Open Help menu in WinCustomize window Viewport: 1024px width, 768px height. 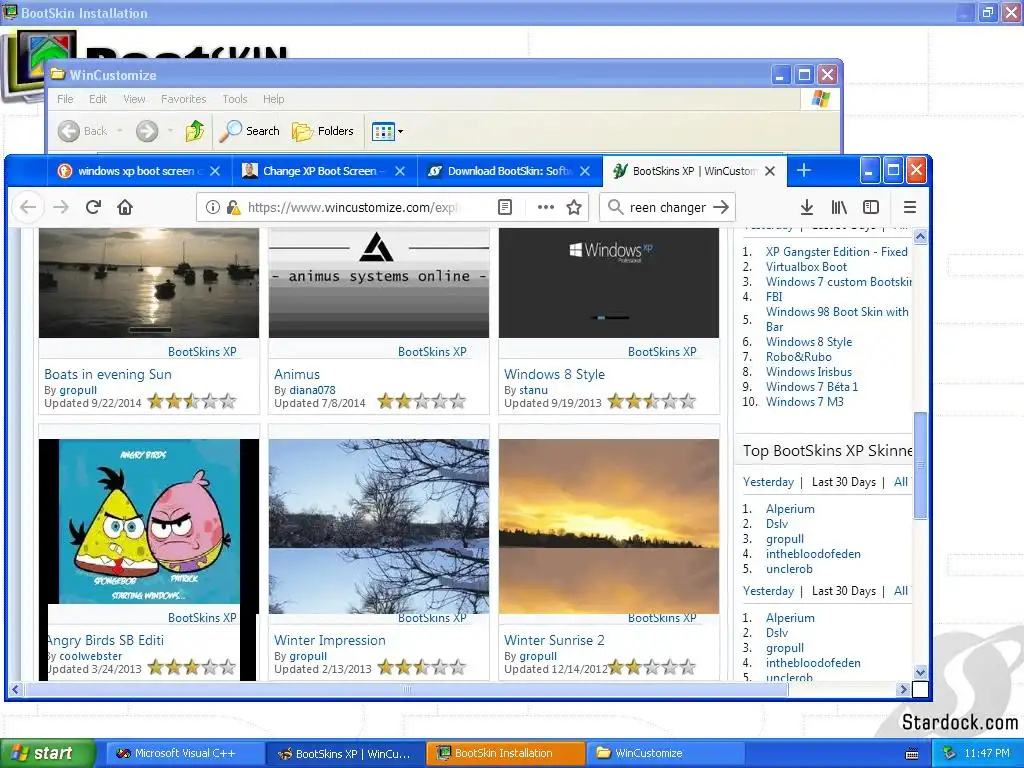point(274,99)
